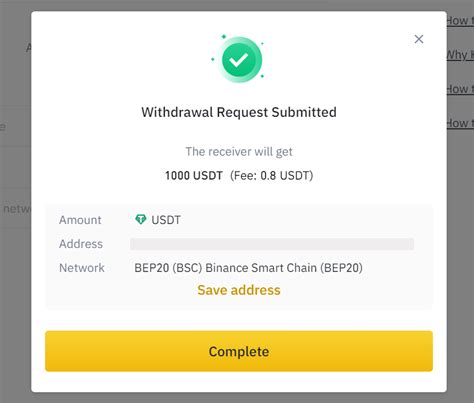
Task: Click the Address row label
Action: [x=81, y=244]
